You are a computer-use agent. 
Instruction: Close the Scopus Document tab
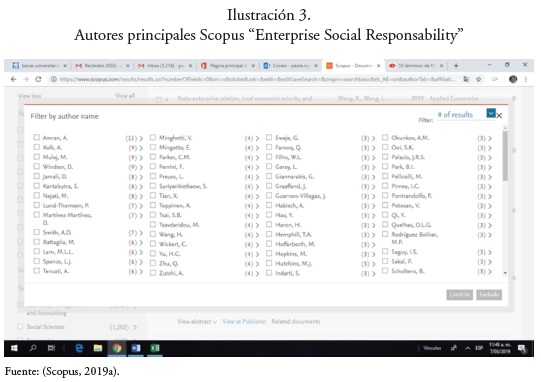click(378, 65)
